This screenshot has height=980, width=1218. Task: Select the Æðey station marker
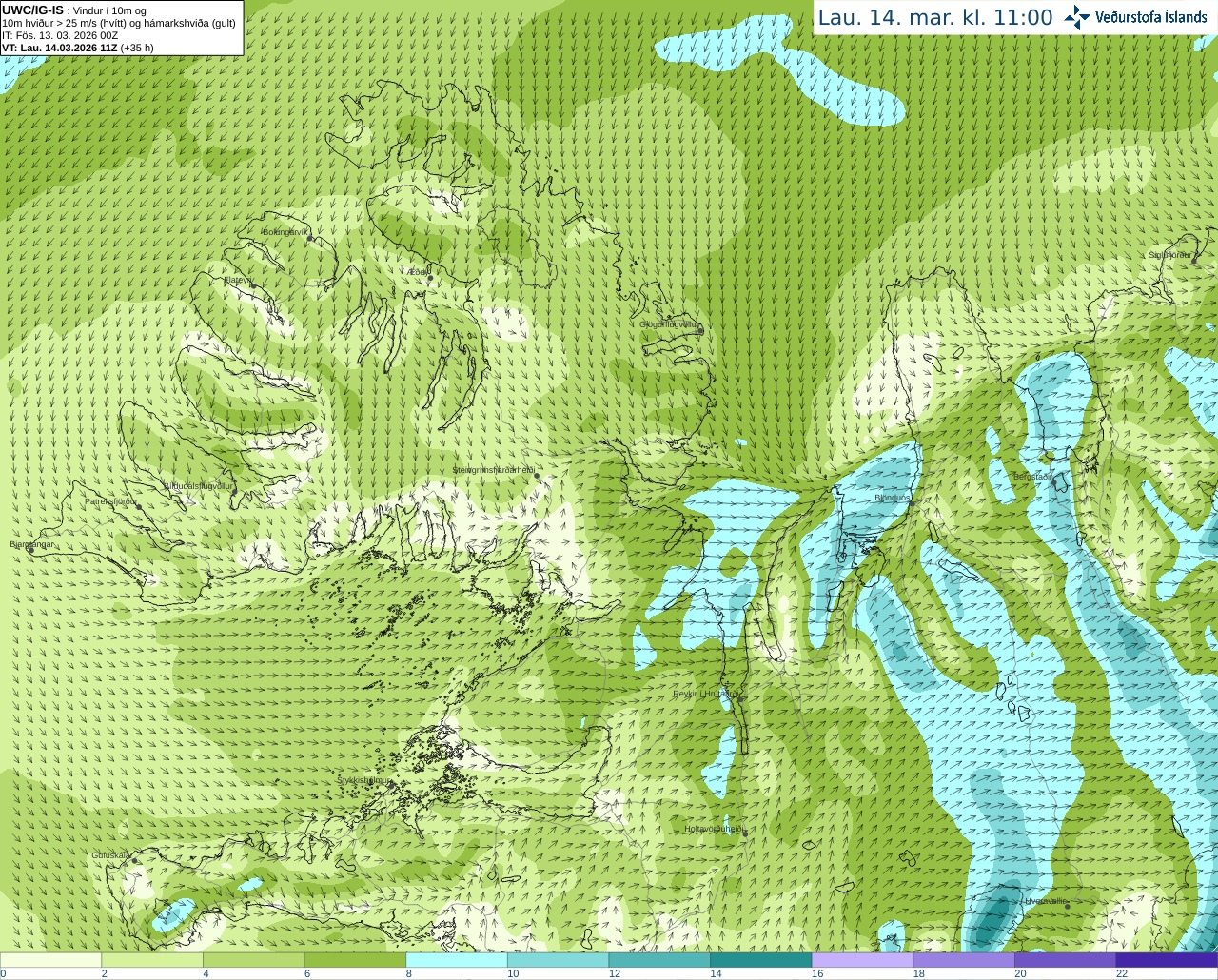tap(429, 278)
